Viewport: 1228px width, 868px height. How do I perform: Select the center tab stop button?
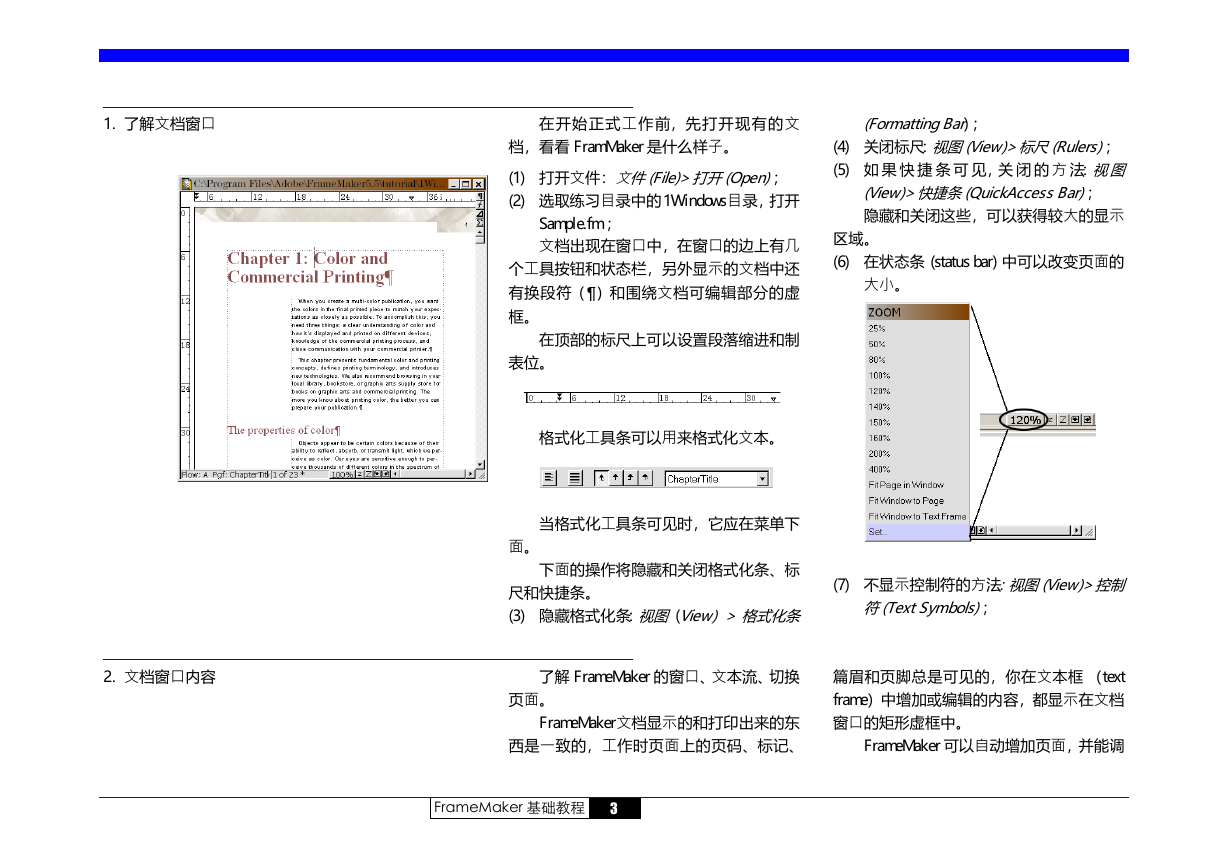point(615,479)
